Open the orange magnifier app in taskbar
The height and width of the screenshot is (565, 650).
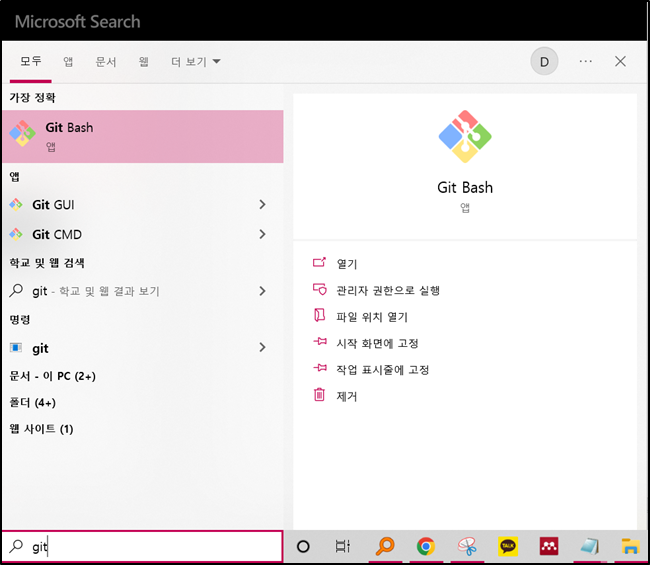coord(385,546)
